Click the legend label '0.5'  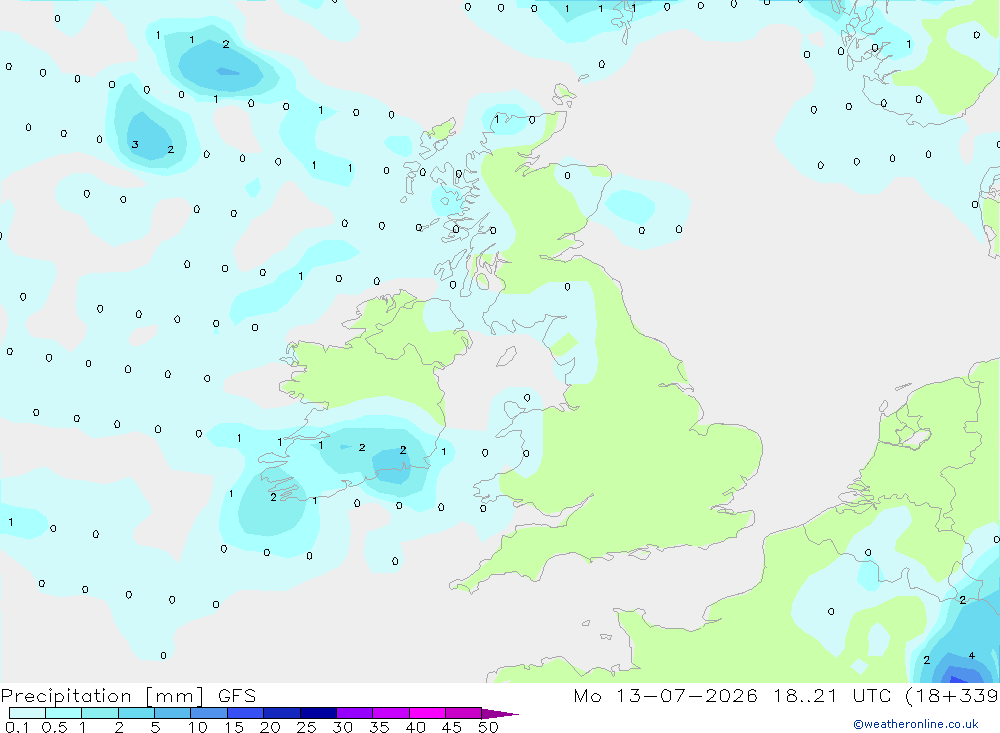[x=54, y=727]
